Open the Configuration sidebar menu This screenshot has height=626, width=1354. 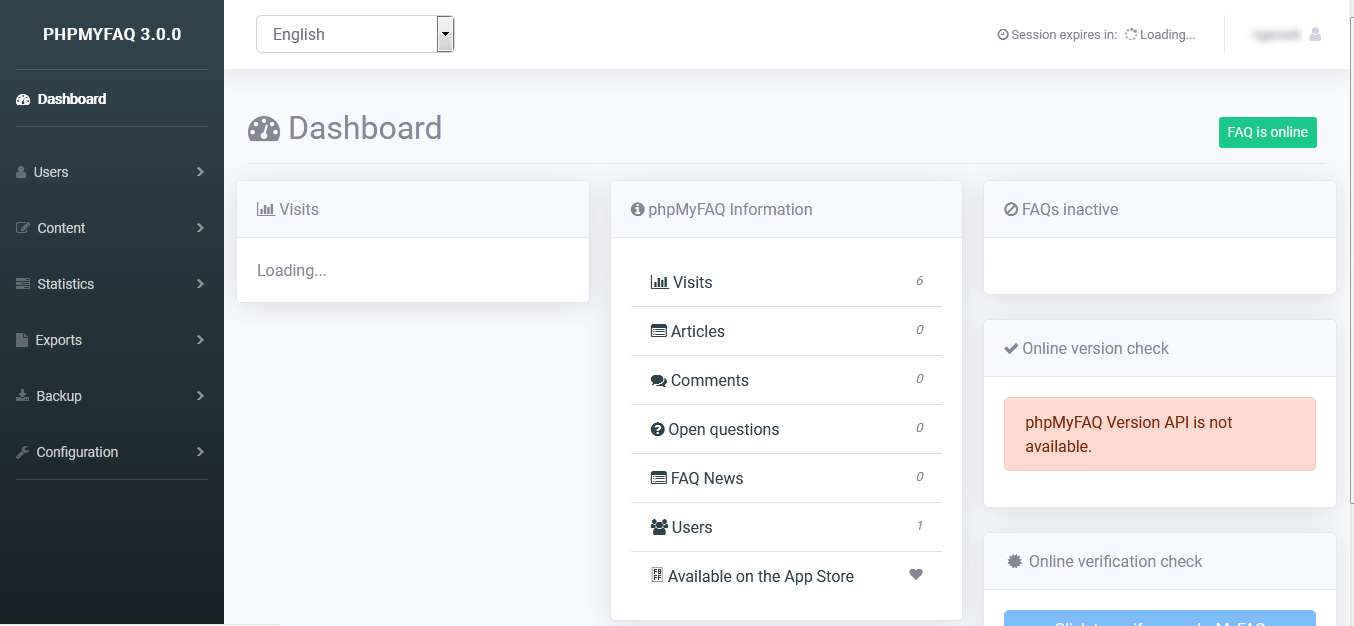click(111, 452)
